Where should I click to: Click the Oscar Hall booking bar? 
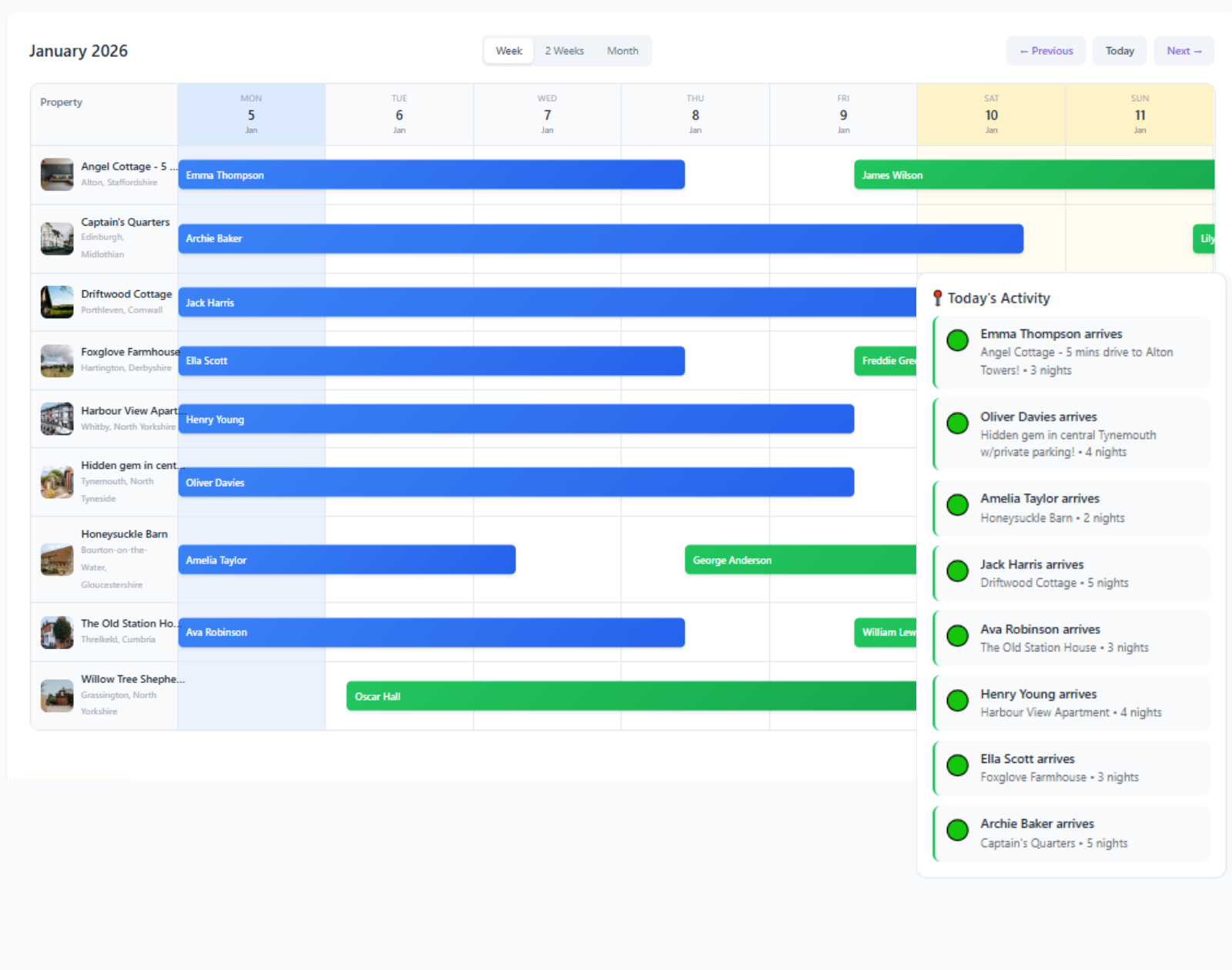(x=616, y=696)
